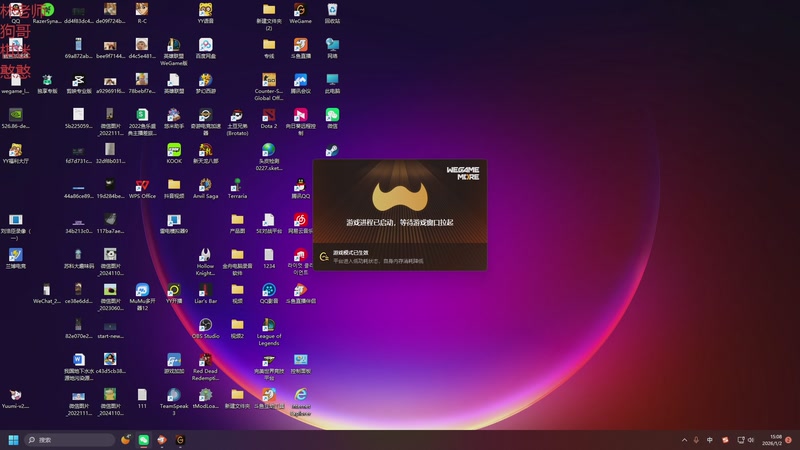The height and width of the screenshot is (450, 800).
Task: Open the TeamSpeak 3 shortcut
Action: (x=174, y=402)
